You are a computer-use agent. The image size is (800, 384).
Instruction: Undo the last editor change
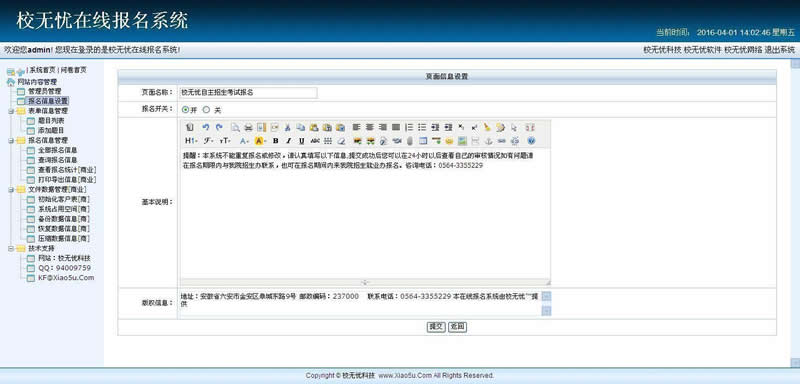point(206,127)
